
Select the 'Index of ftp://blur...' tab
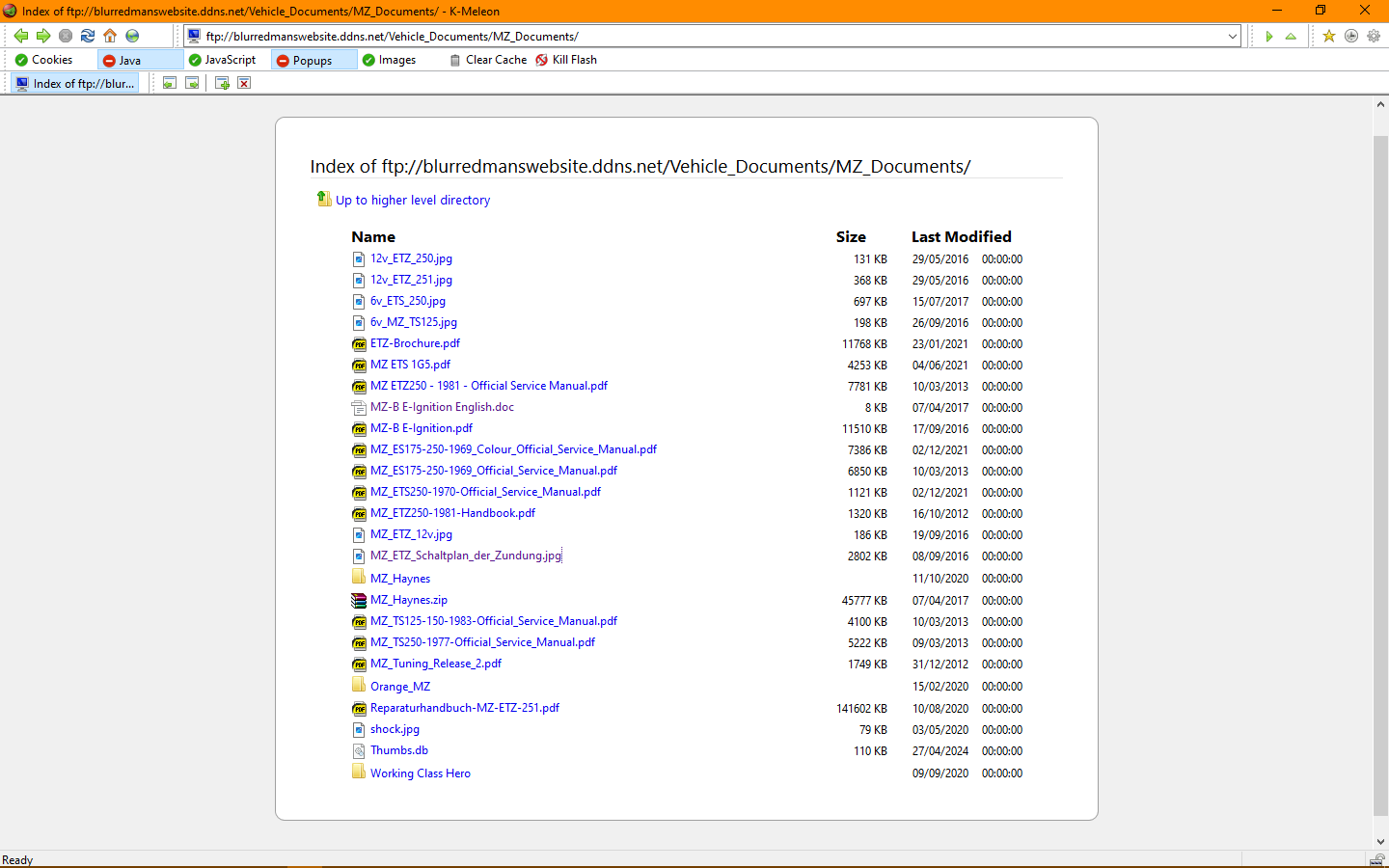tap(75, 83)
